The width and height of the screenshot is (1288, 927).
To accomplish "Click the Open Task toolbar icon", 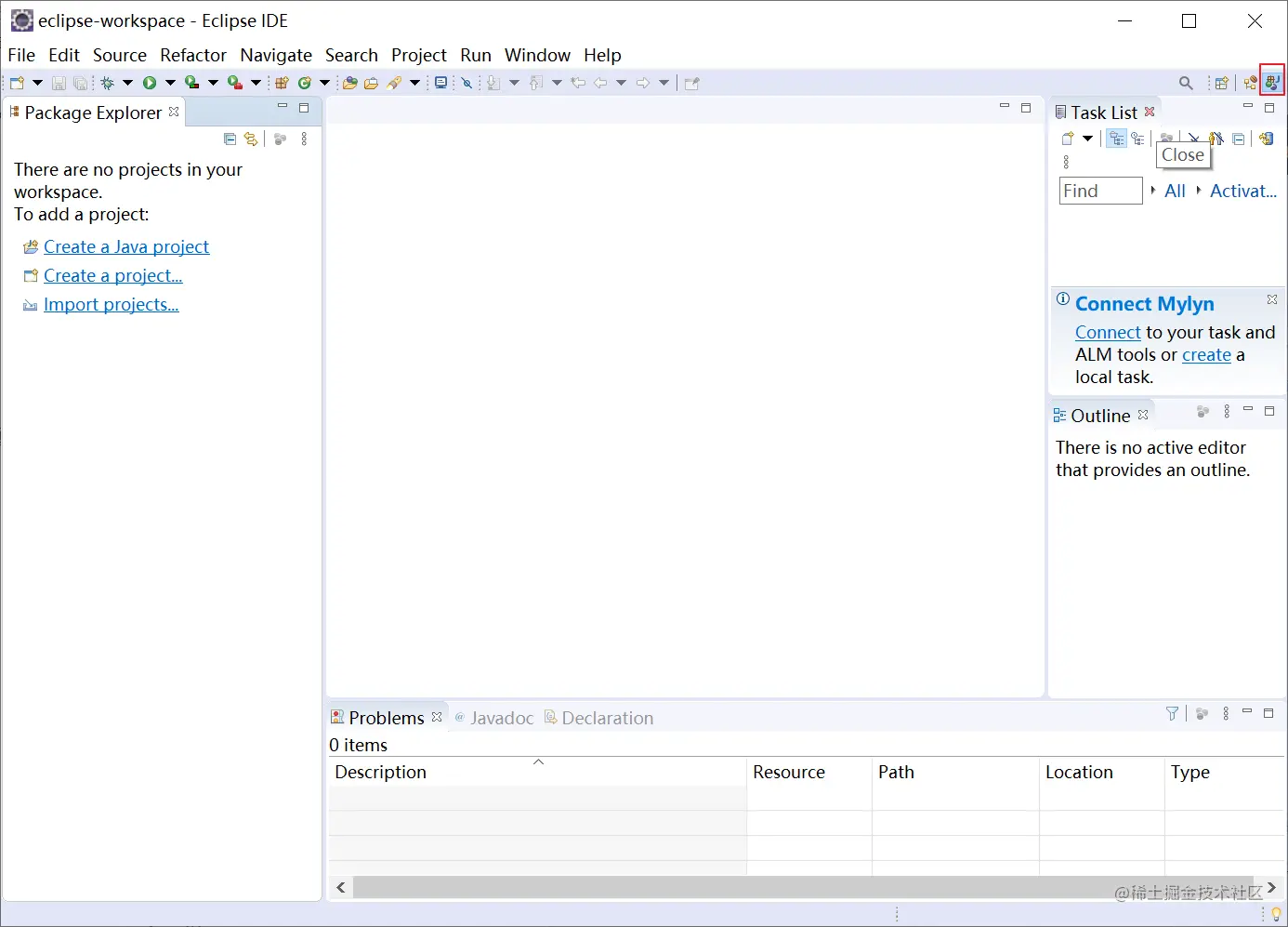I will coord(371,83).
